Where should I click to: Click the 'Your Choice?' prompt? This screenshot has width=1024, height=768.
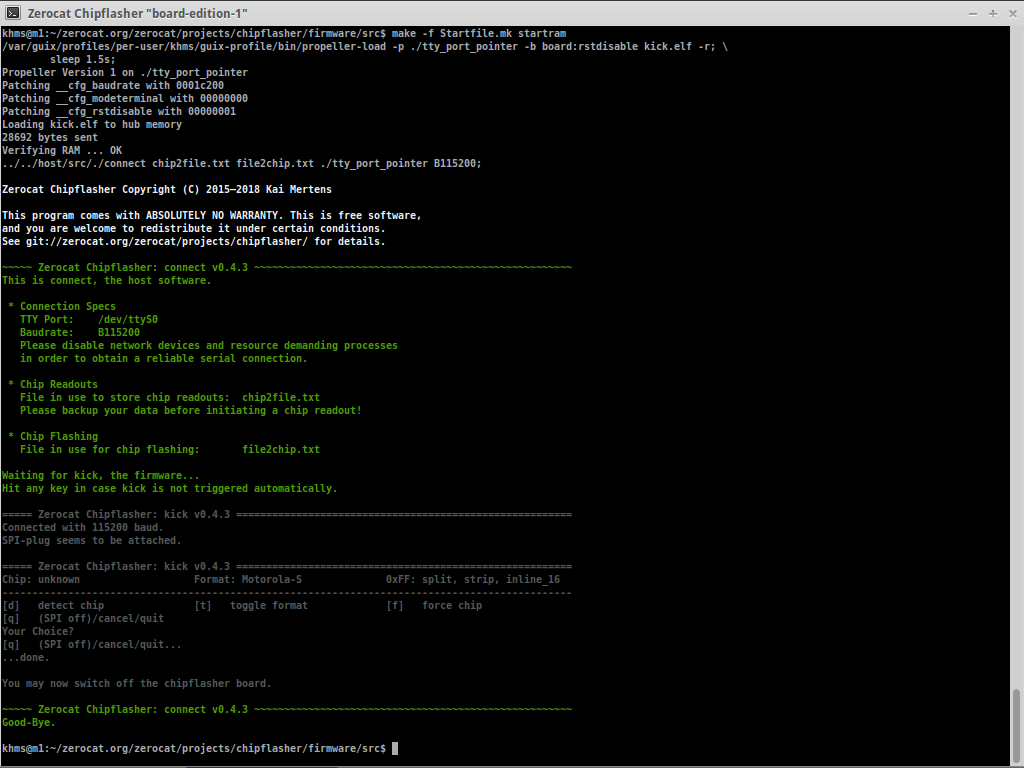pyautogui.click(x=38, y=632)
